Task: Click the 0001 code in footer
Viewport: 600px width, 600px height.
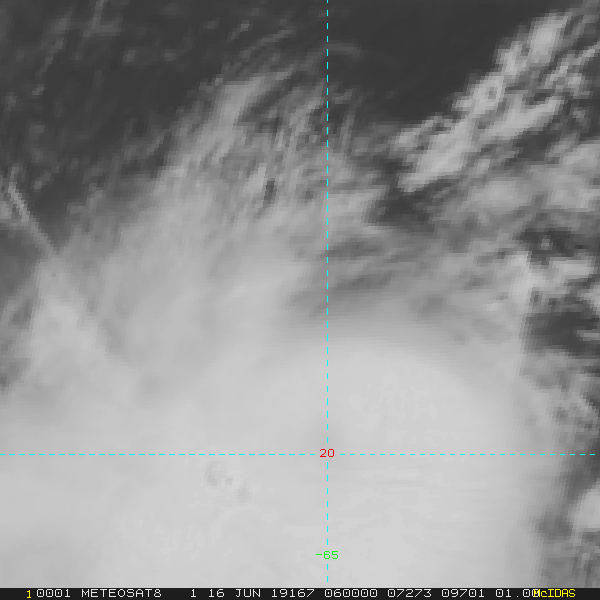Action: (x=53, y=593)
